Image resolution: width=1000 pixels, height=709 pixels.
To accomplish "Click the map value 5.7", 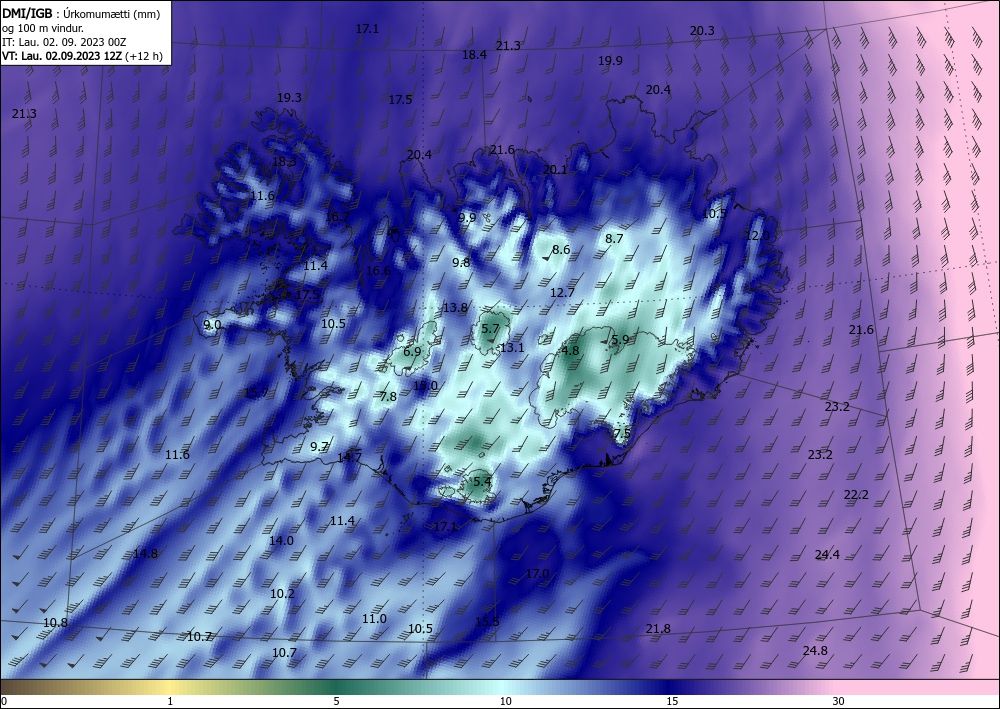I will [x=490, y=329].
